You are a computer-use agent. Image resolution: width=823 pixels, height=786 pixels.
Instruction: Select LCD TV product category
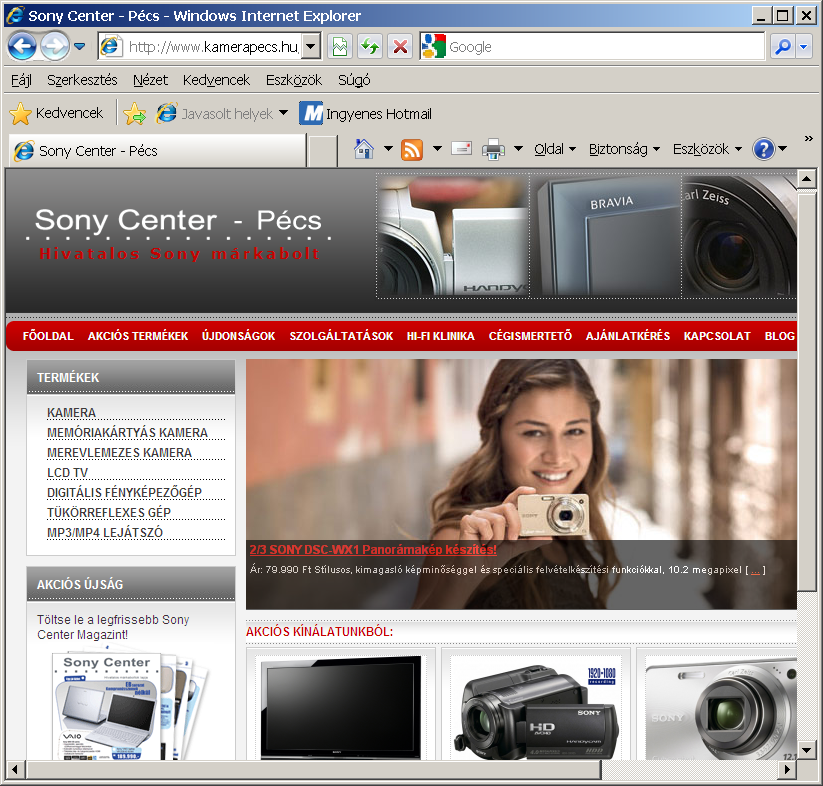click(67, 473)
